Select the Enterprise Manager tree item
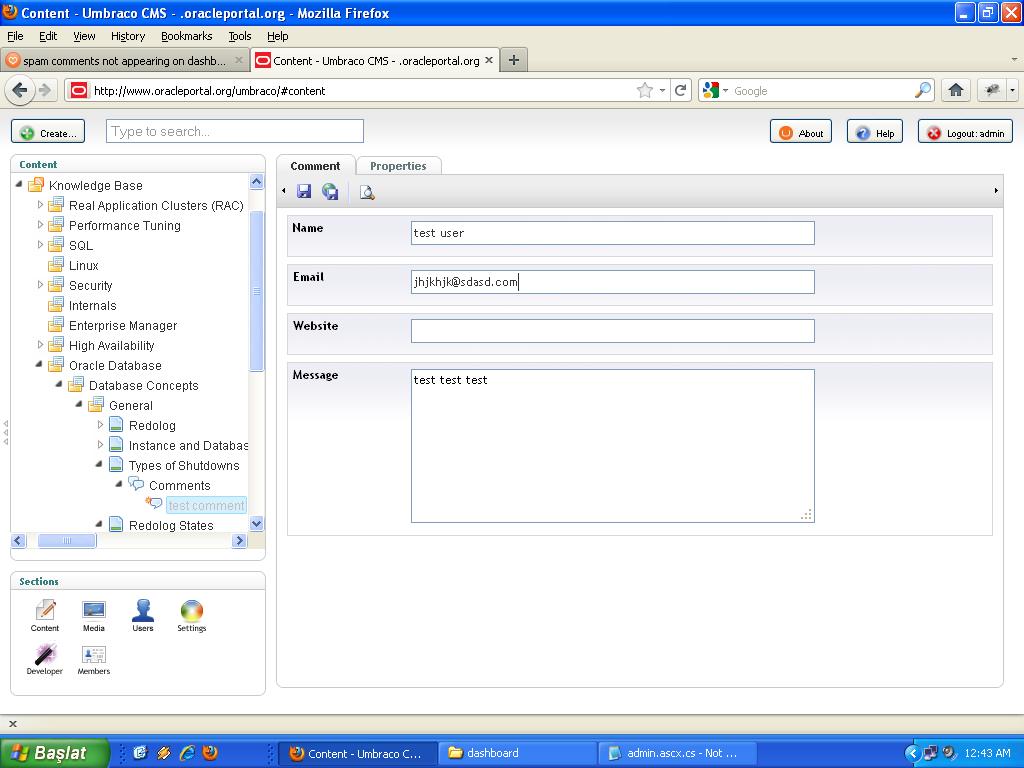 click(123, 325)
